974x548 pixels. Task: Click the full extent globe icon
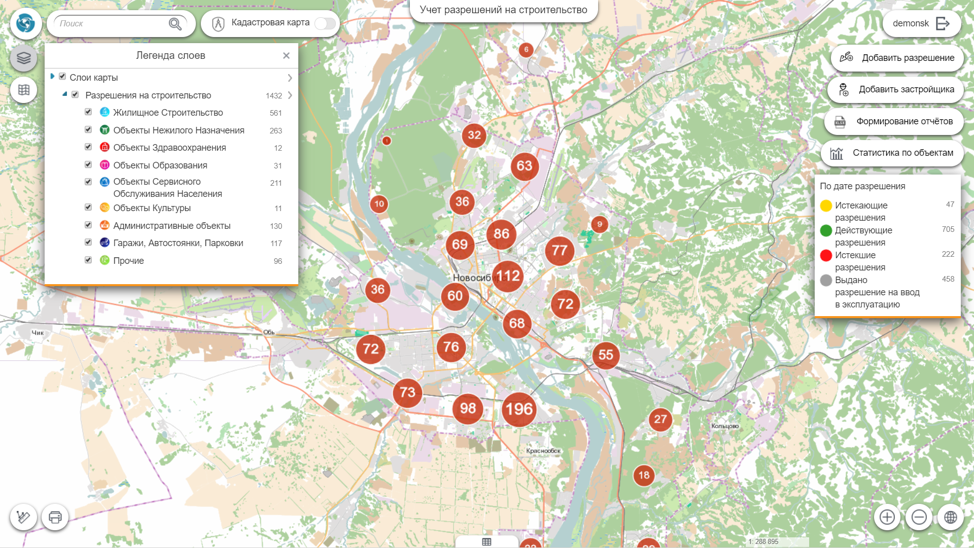tap(951, 517)
